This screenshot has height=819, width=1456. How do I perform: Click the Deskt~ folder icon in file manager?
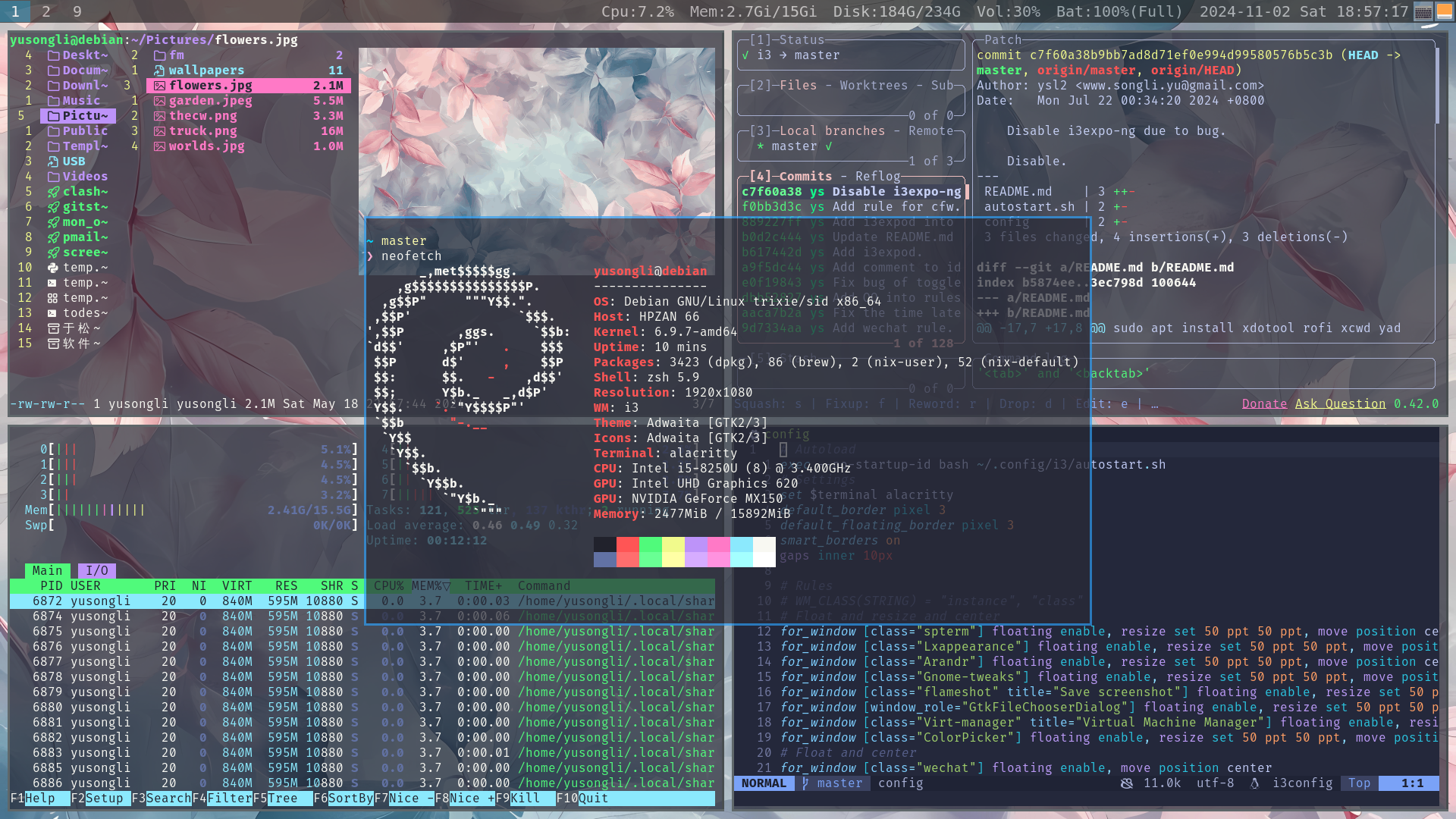click(x=53, y=55)
